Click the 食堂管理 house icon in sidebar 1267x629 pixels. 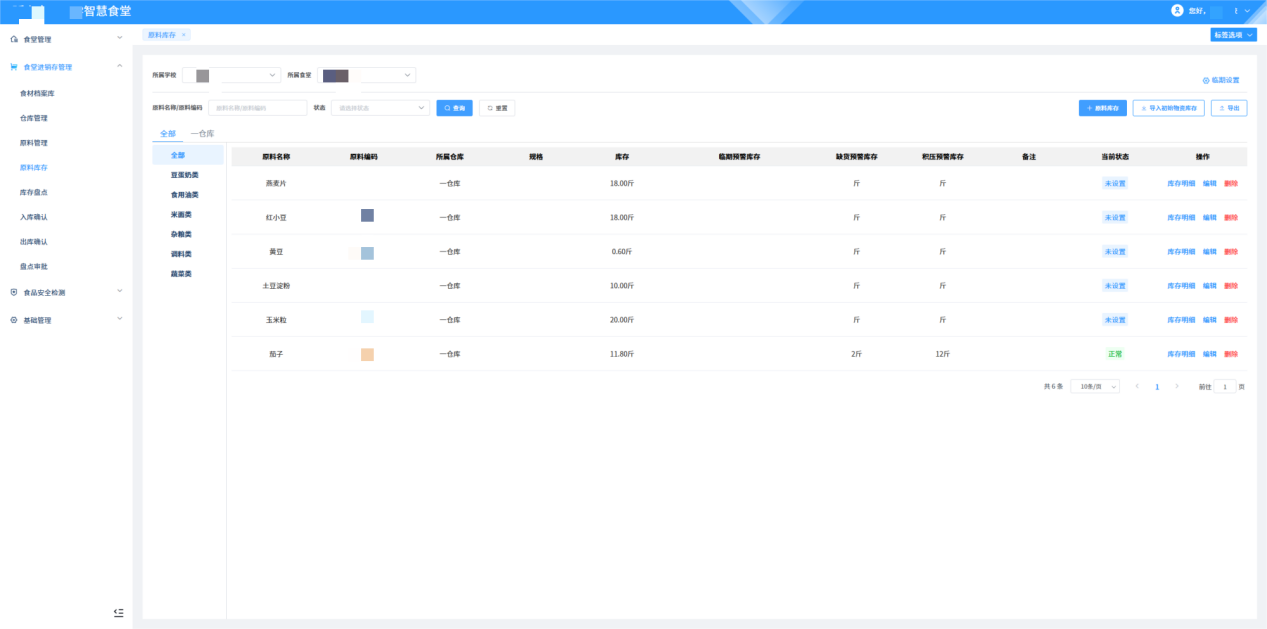(x=14, y=39)
